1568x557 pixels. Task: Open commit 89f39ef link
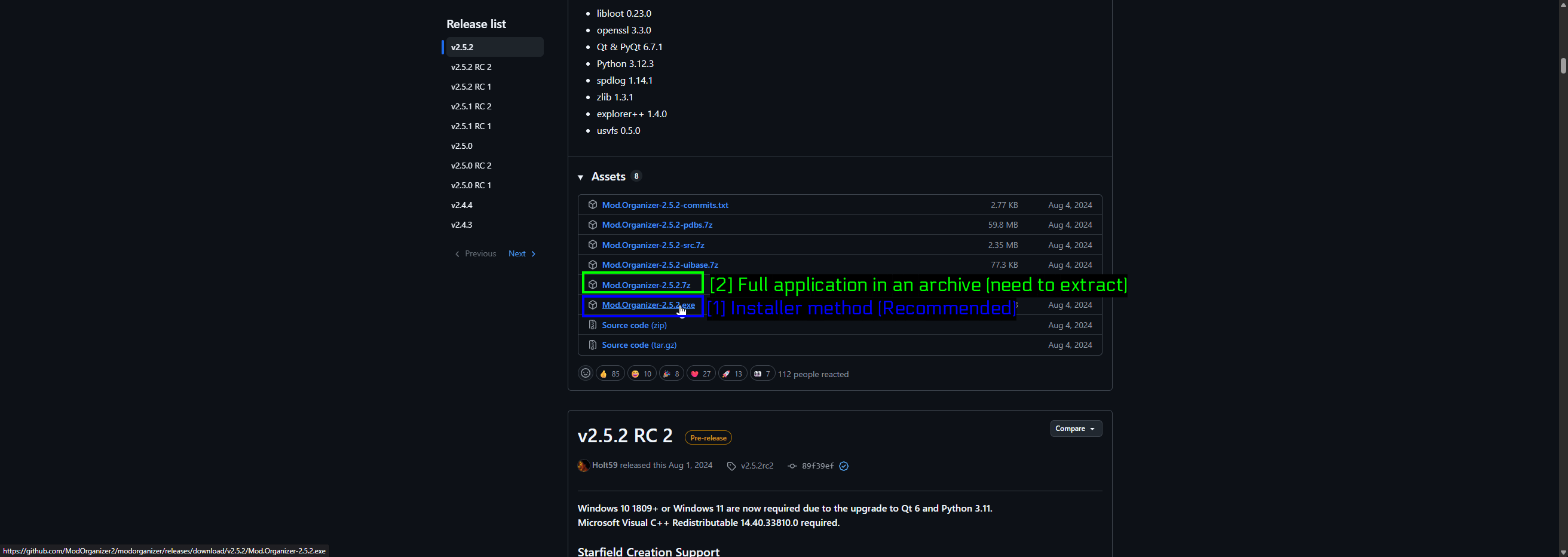[817, 466]
